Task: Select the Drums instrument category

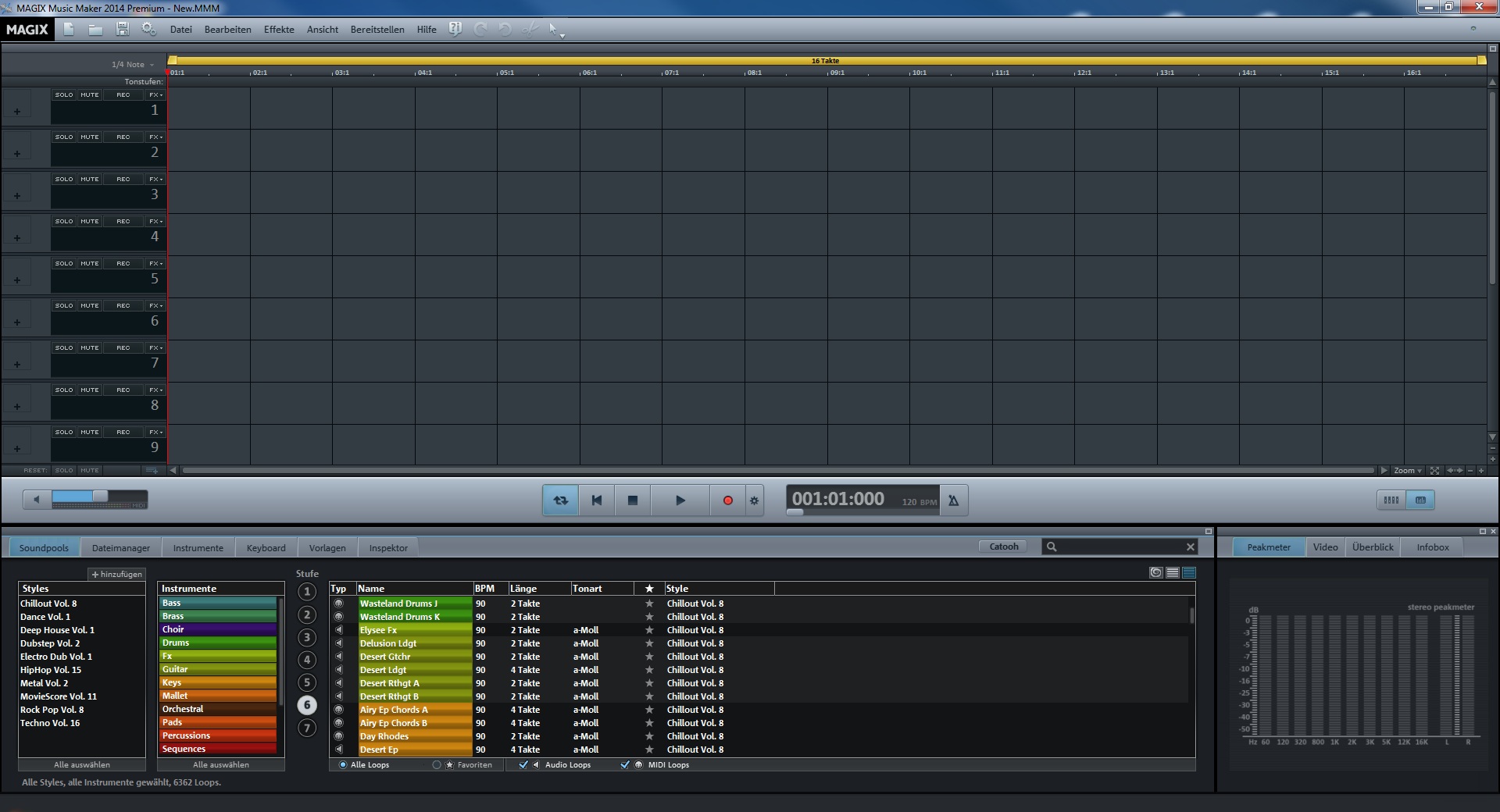Action: [218, 643]
